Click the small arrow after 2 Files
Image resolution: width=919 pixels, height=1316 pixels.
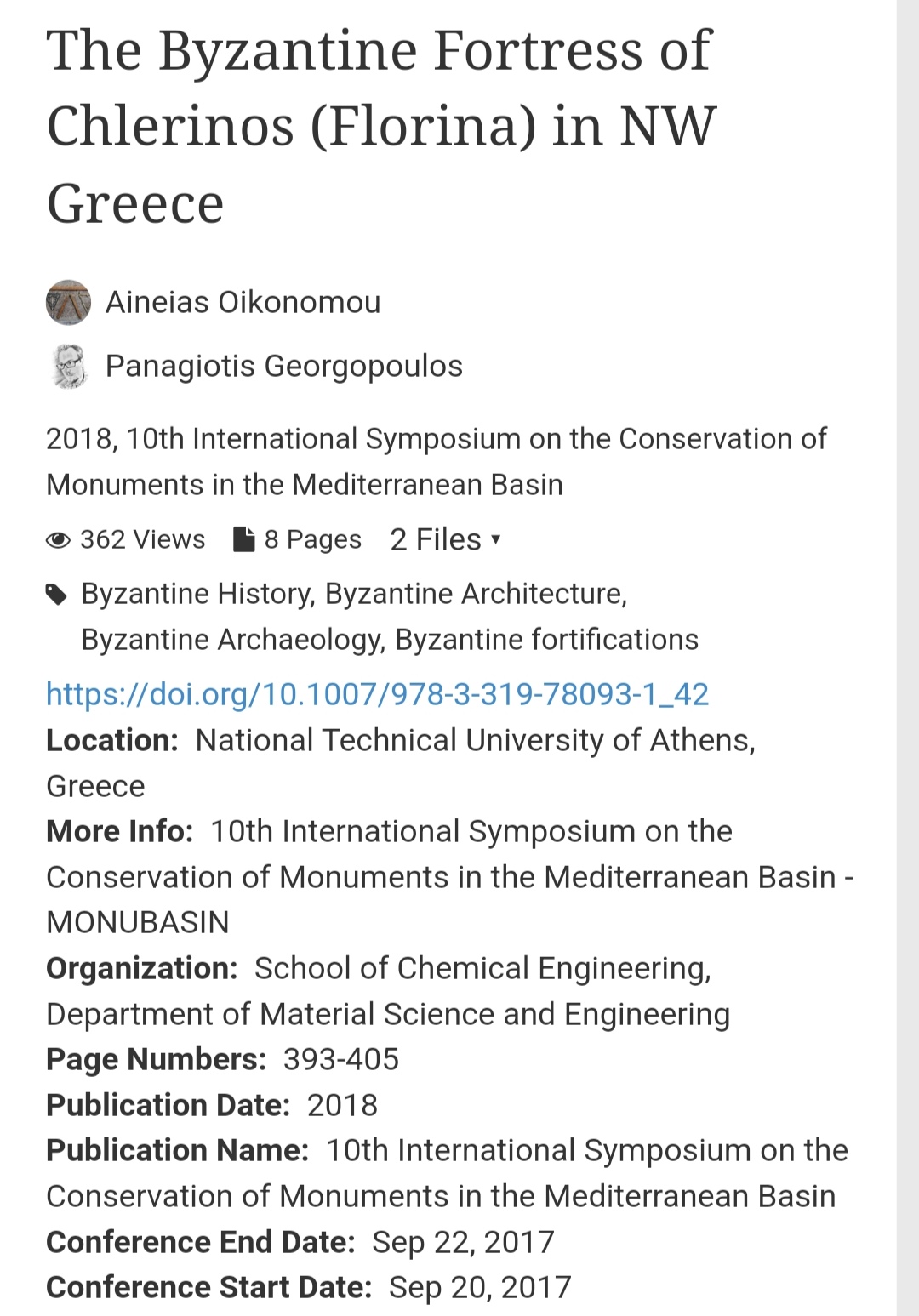[x=496, y=539]
